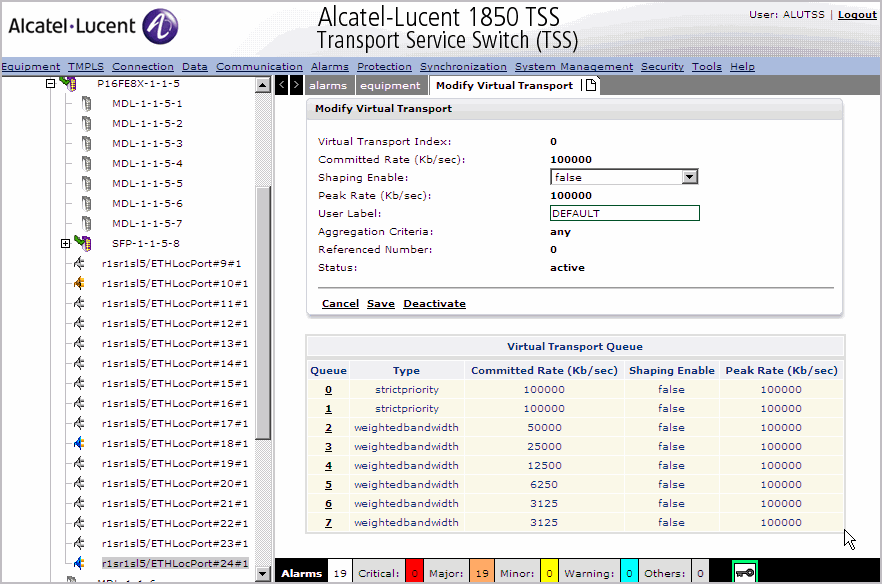Open queue 3 link in the table

tap(328, 447)
